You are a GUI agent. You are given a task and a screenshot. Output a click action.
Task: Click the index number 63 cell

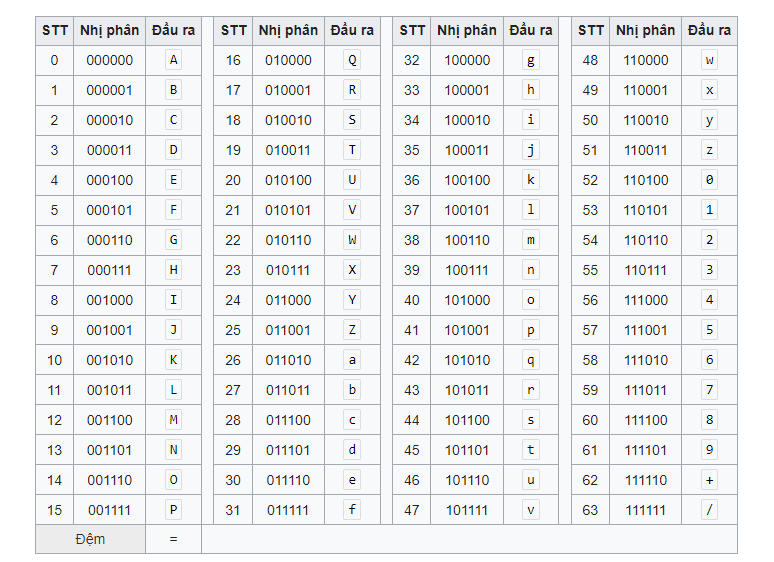coord(590,510)
